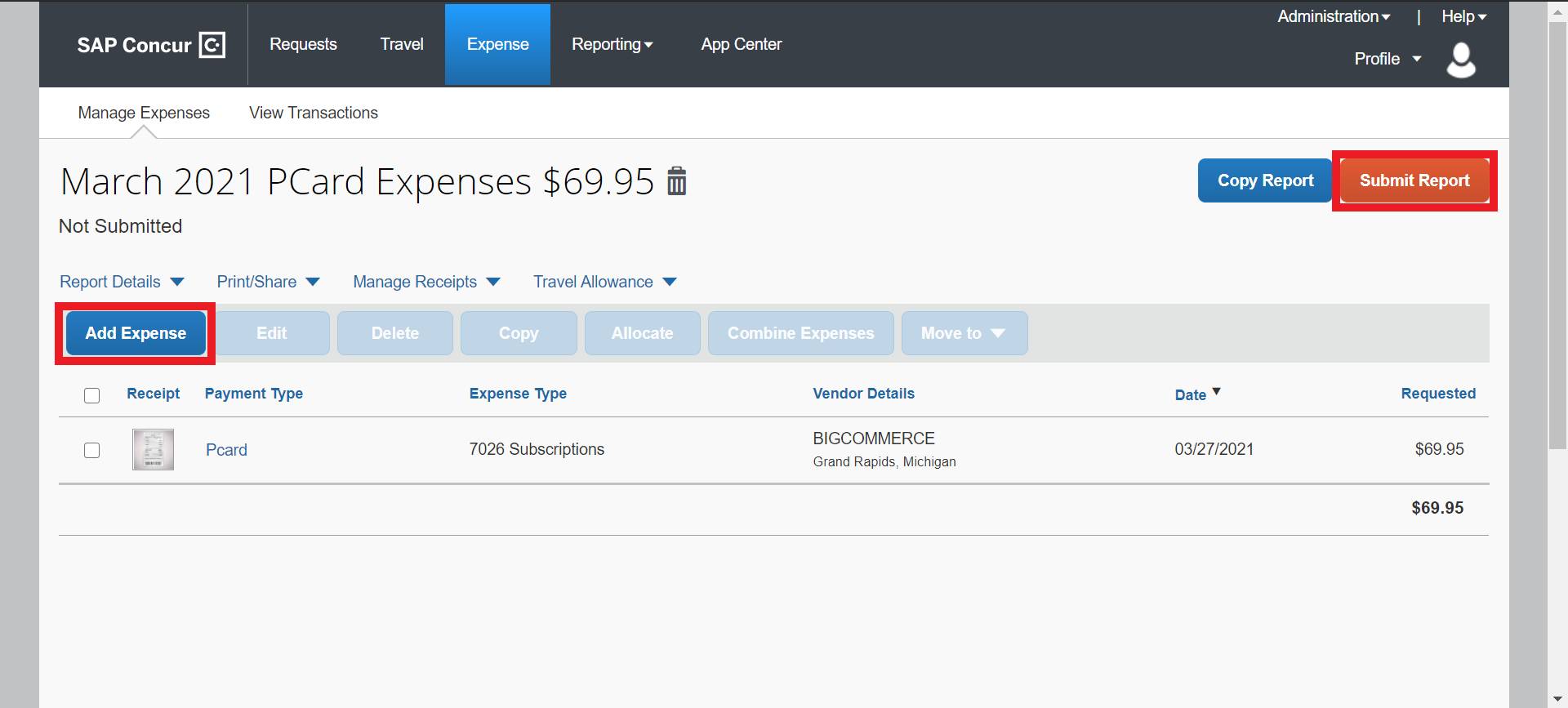This screenshot has width=1568, height=708.
Task: Switch to the View Transactions tab
Action: (x=313, y=113)
